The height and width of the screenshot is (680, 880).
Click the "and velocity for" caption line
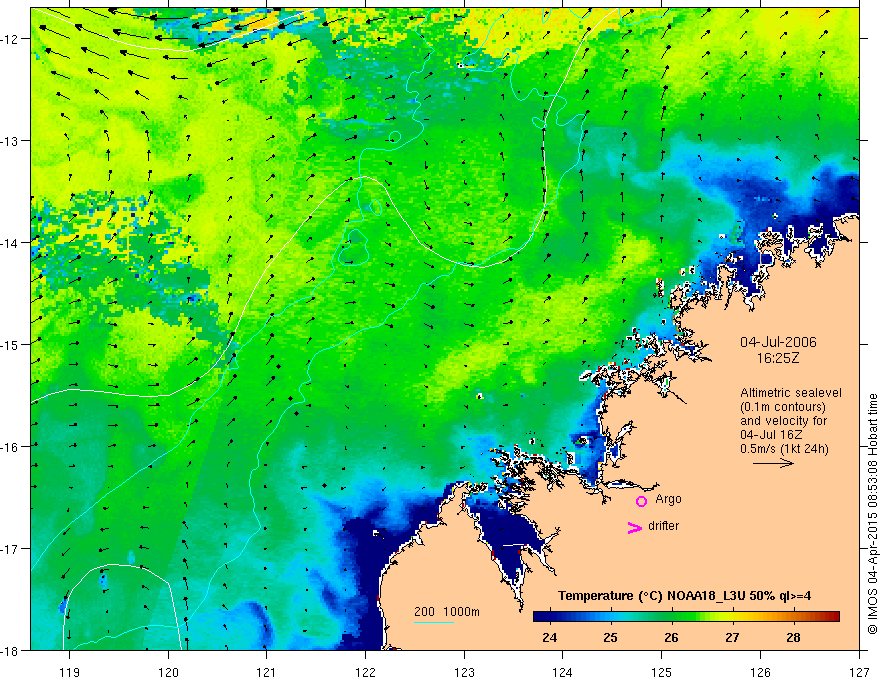pos(783,421)
